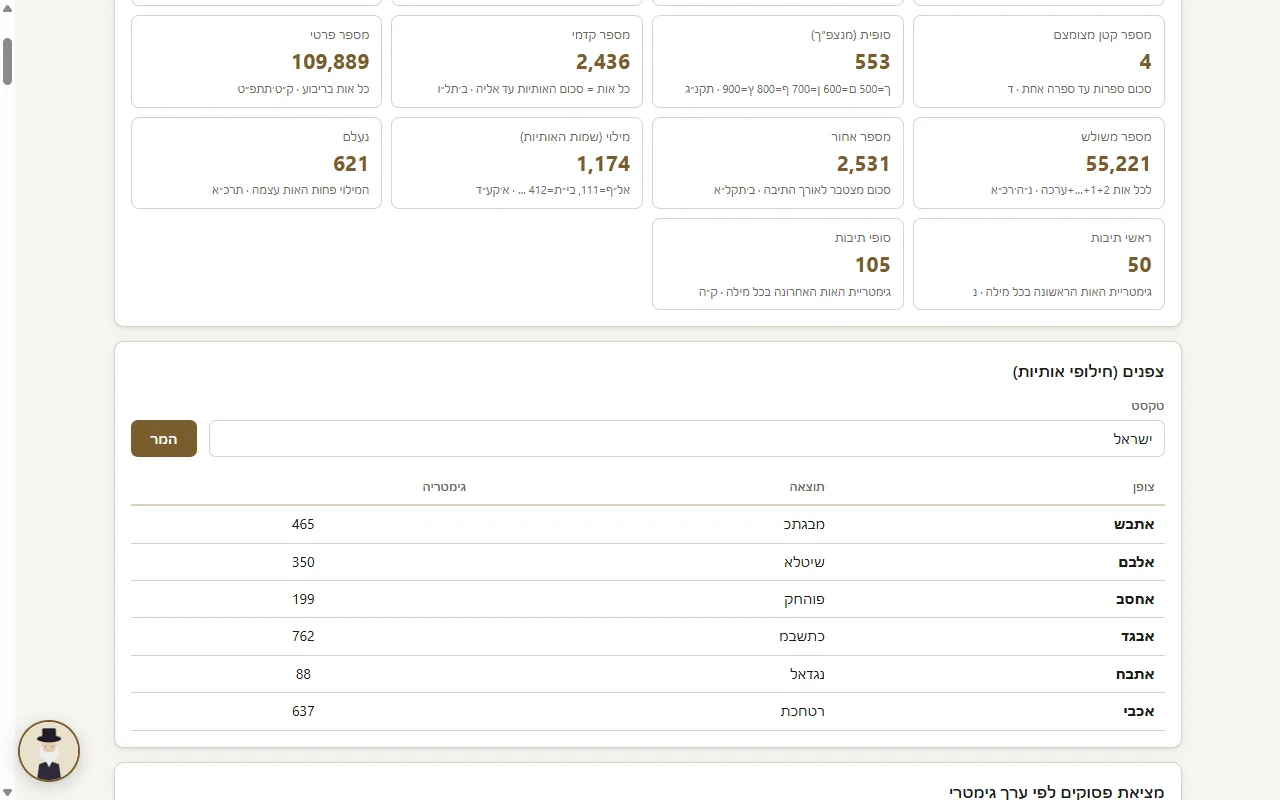Select the סופי תיבות card showing 105
The height and width of the screenshot is (800, 1280).
(x=778, y=264)
